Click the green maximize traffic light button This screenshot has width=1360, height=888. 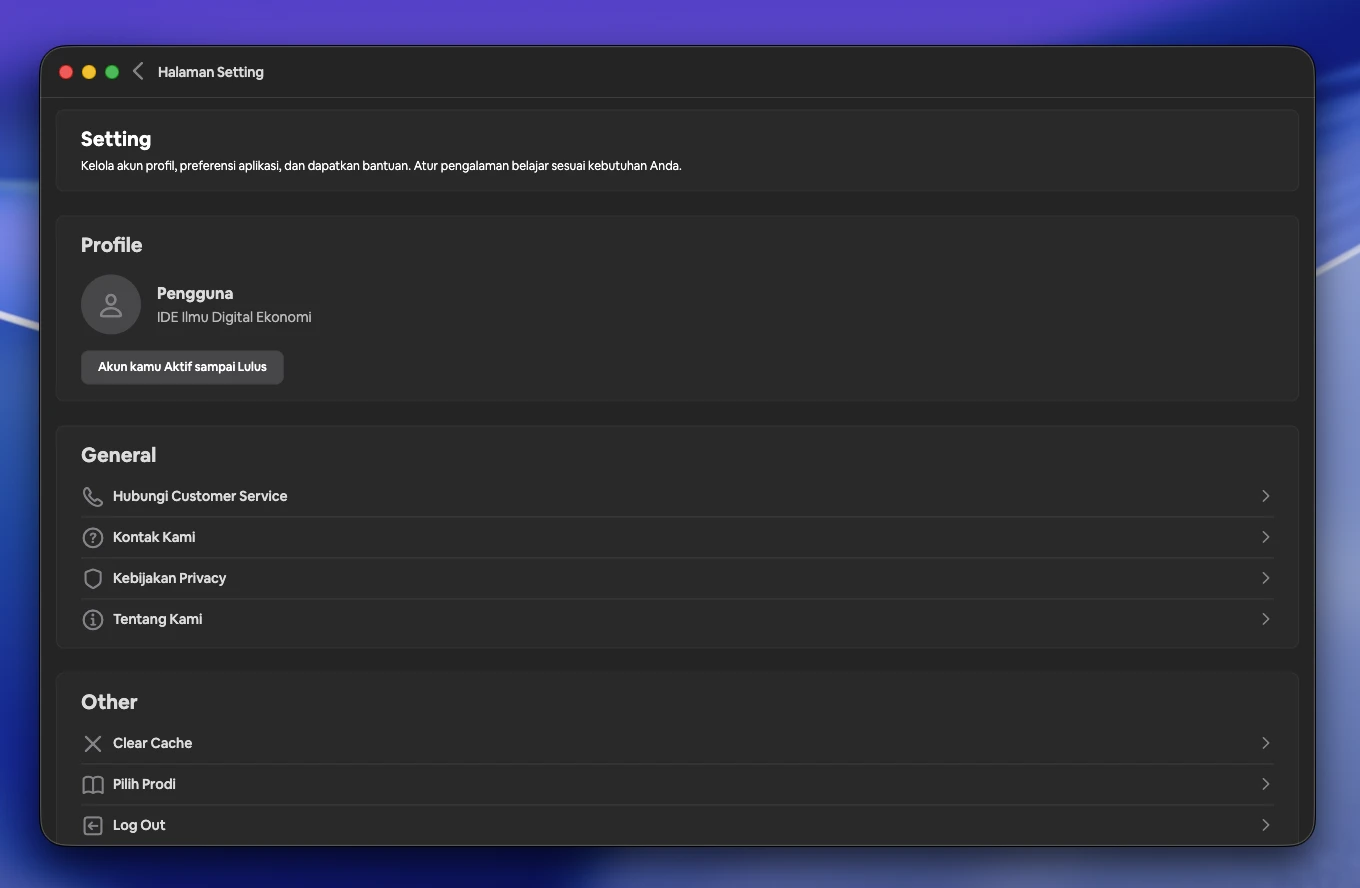pyautogui.click(x=112, y=71)
